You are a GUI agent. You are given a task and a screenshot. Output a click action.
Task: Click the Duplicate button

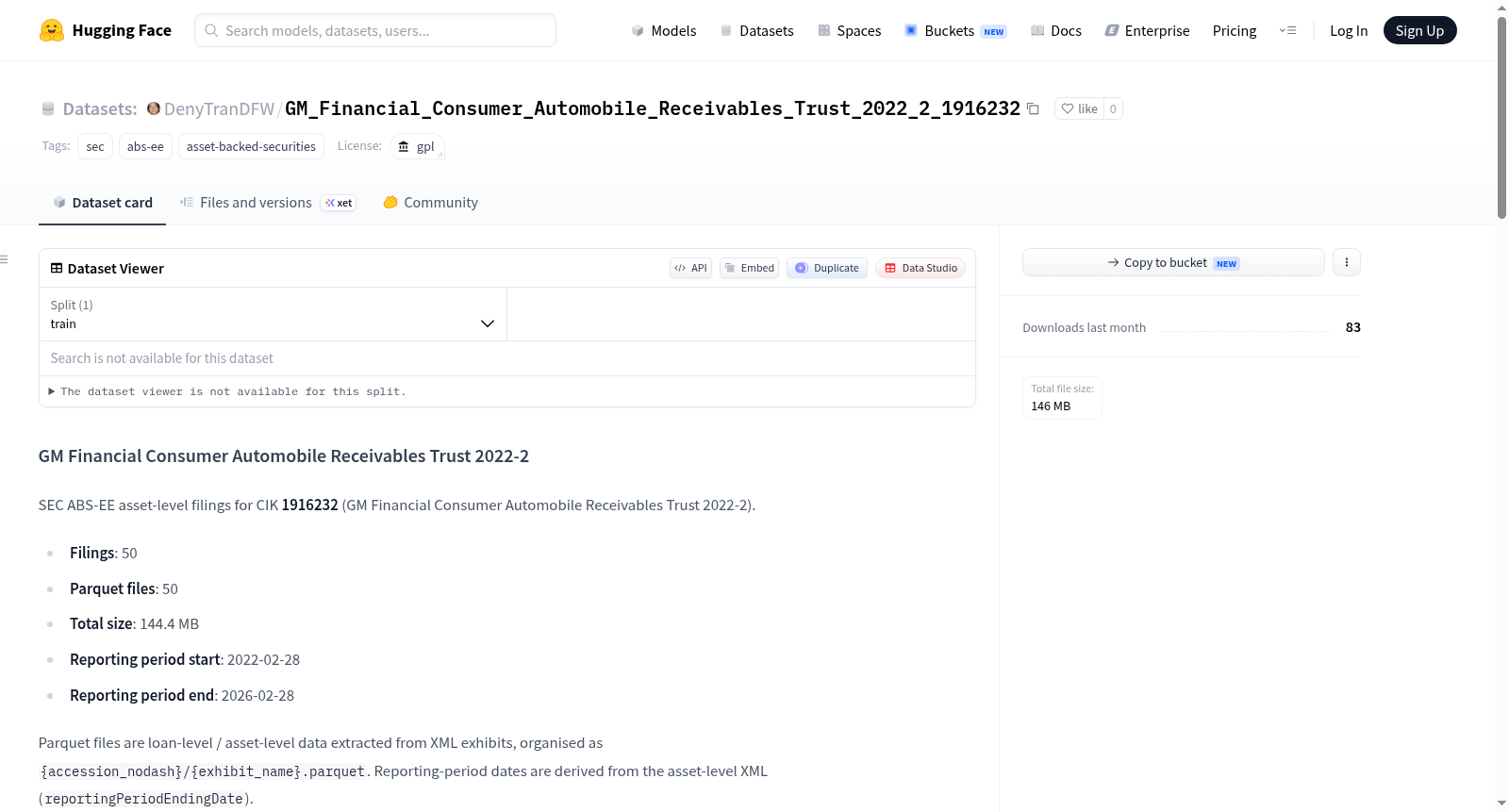tap(827, 268)
